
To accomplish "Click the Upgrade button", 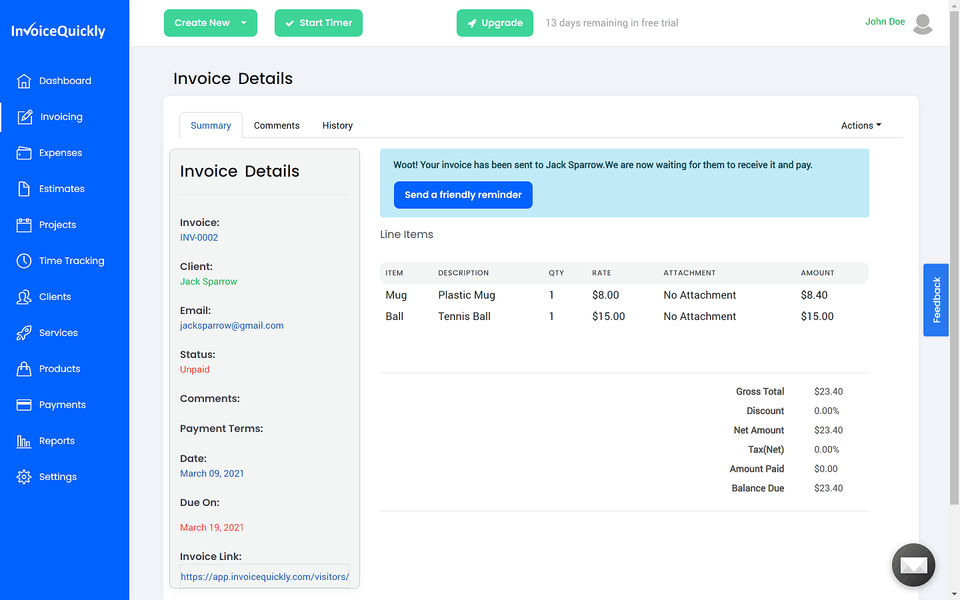I will 495,23.
